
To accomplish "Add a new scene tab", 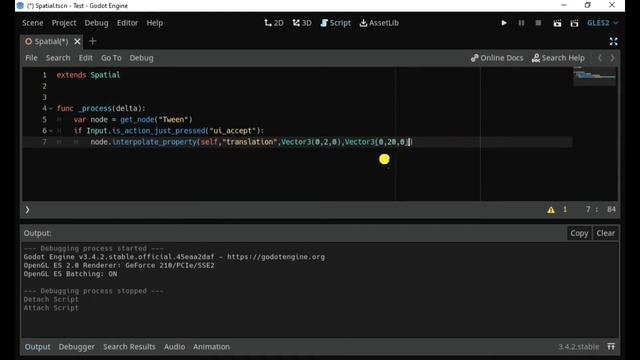I will point(93,41).
